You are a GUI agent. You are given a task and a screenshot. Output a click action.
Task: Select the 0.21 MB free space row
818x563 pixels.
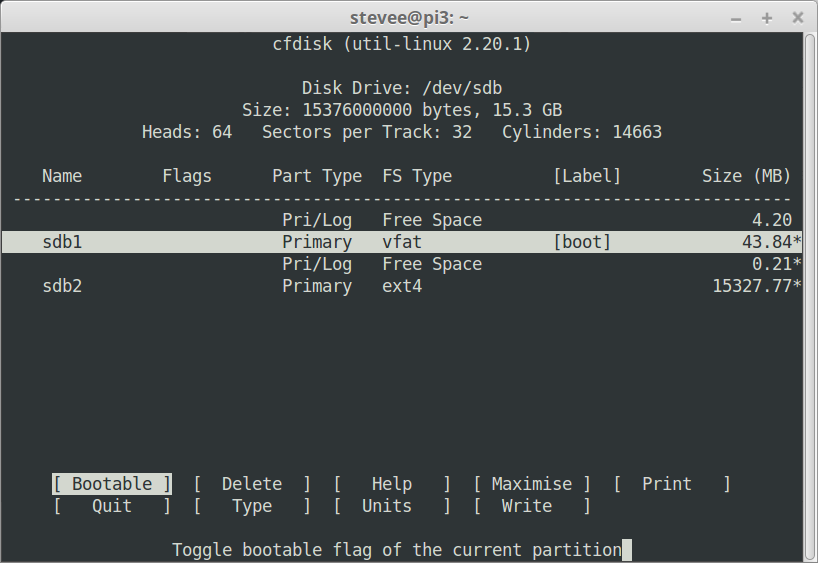click(x=400, y=264)
